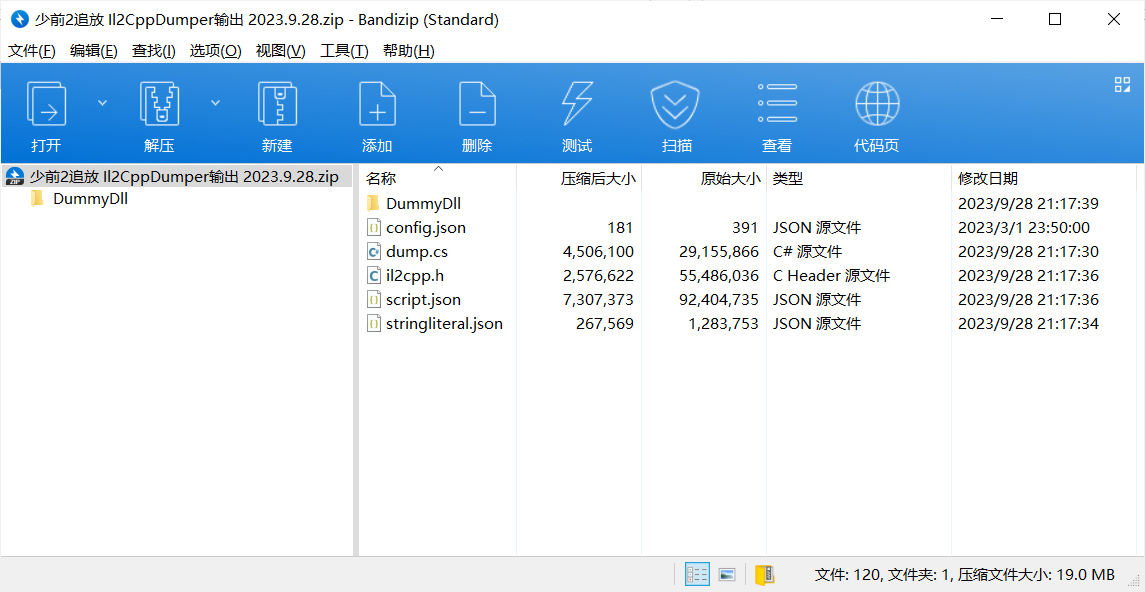Select the dump.cs C# file icon

pos(373,252)
